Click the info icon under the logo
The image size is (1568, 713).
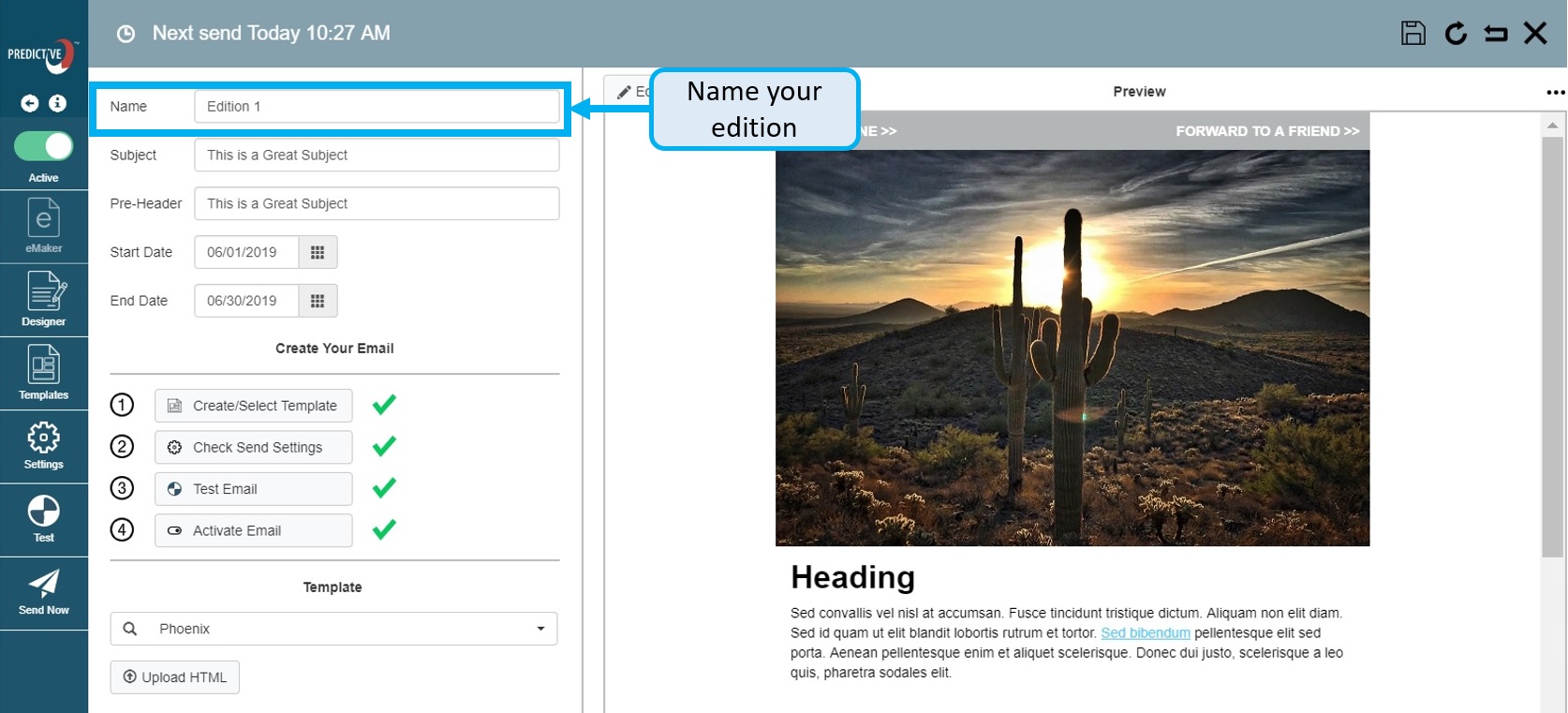(58, 103)
